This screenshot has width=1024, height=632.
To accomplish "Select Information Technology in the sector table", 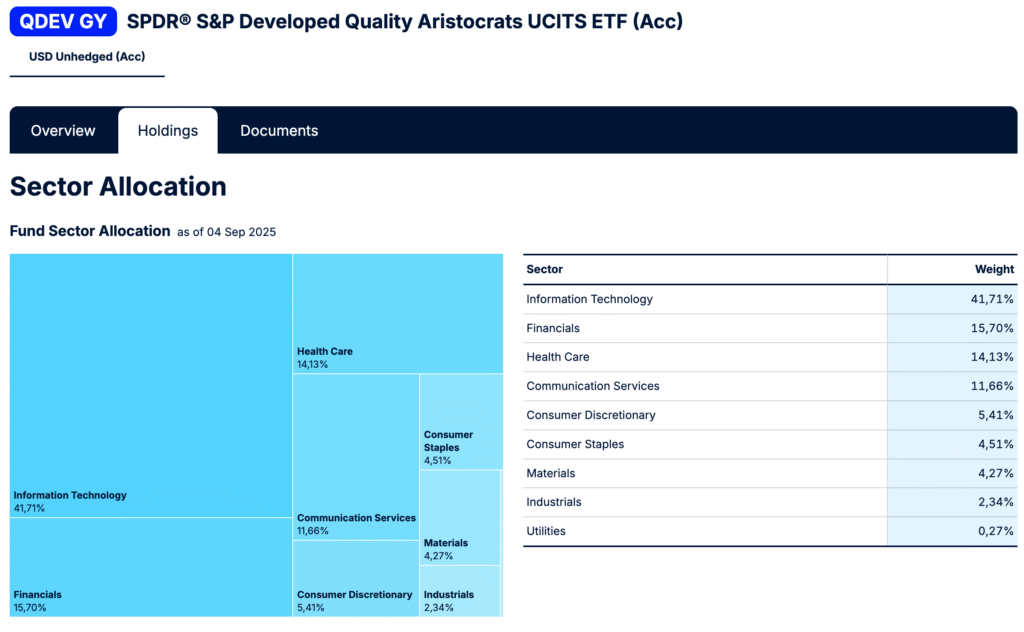I will (589, 299).
